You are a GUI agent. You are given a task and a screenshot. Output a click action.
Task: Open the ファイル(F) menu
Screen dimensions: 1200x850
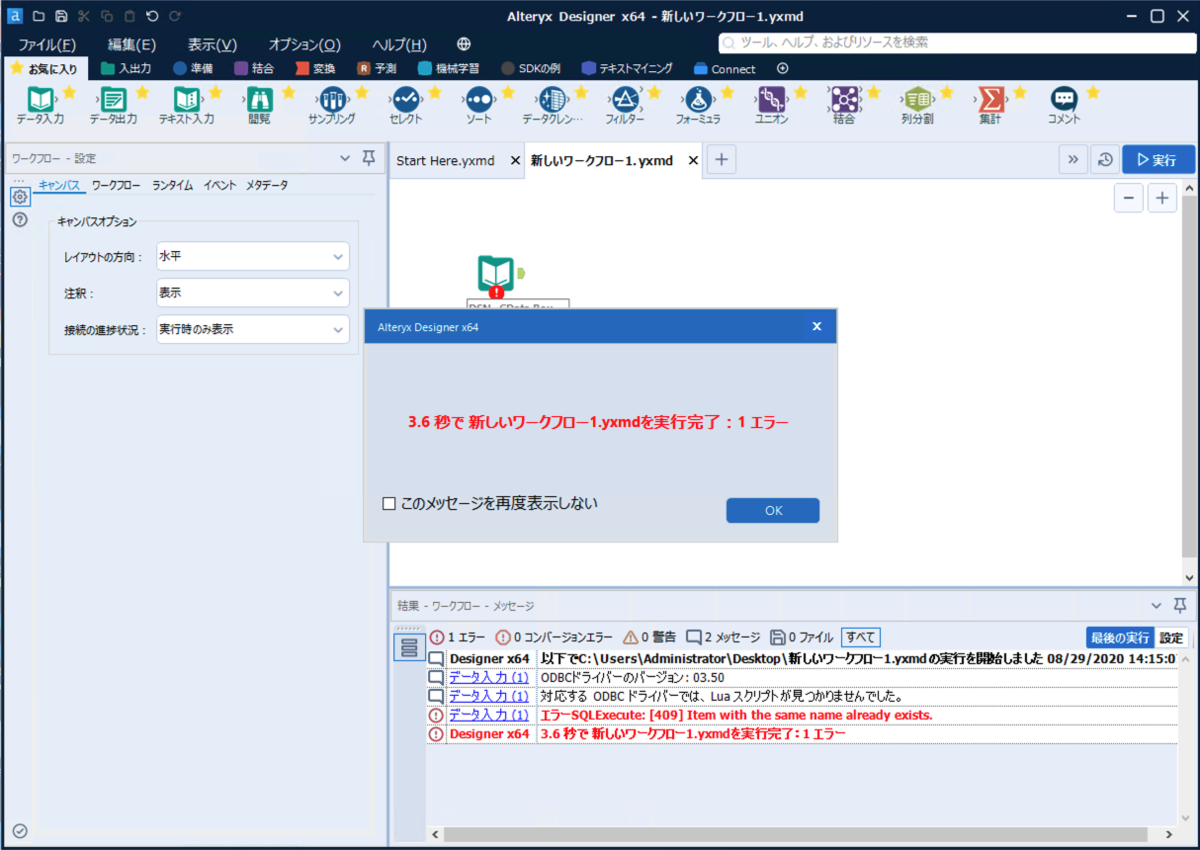click(x=47, y=45)
